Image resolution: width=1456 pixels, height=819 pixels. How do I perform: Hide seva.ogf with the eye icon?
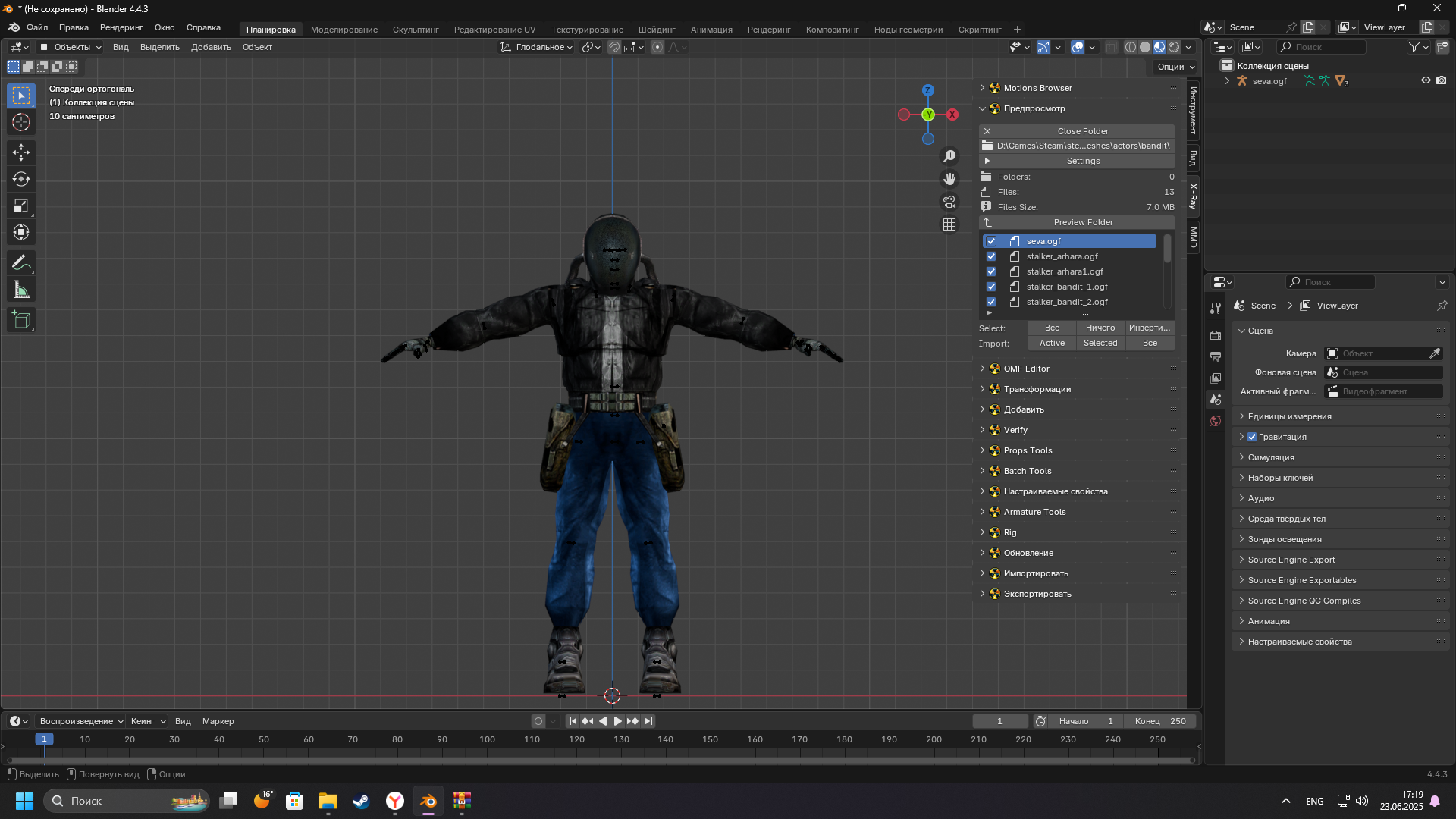coord(1426,80)
